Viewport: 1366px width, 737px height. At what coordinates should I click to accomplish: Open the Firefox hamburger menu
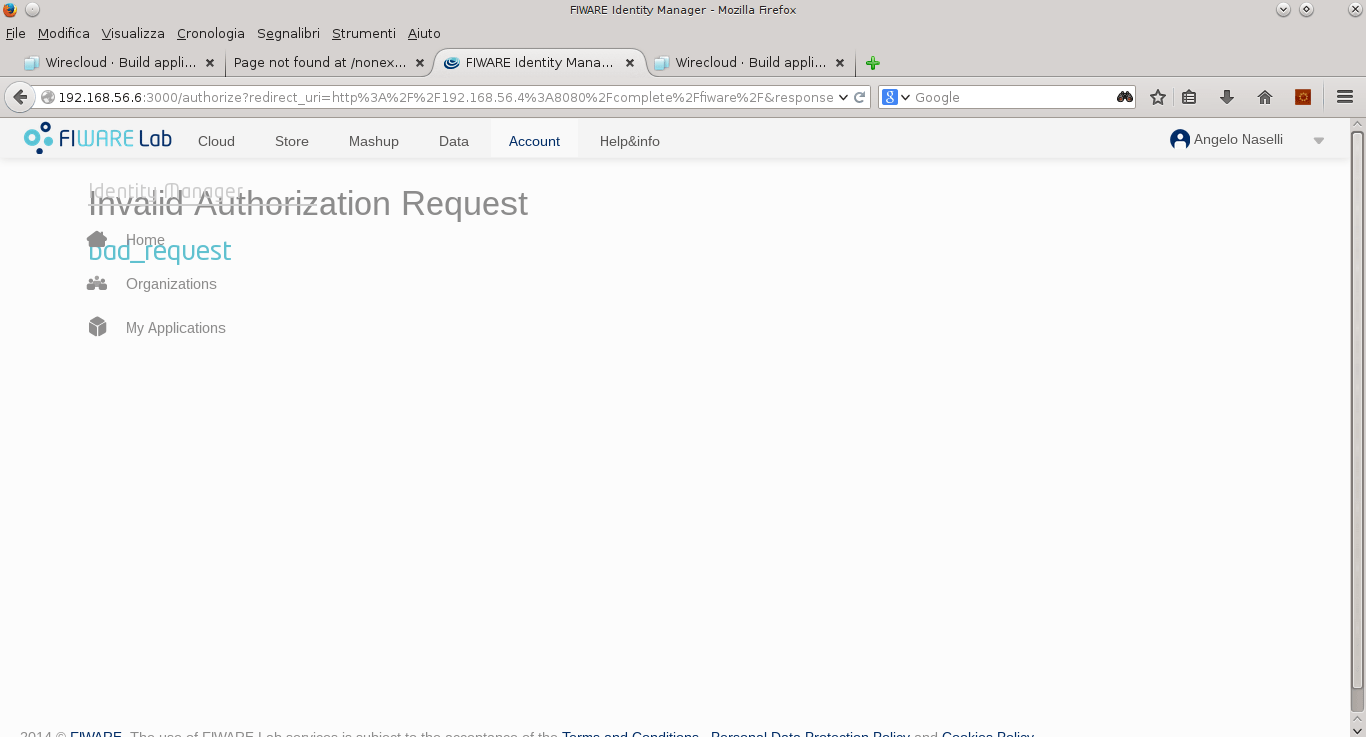tap(1345, 97)
